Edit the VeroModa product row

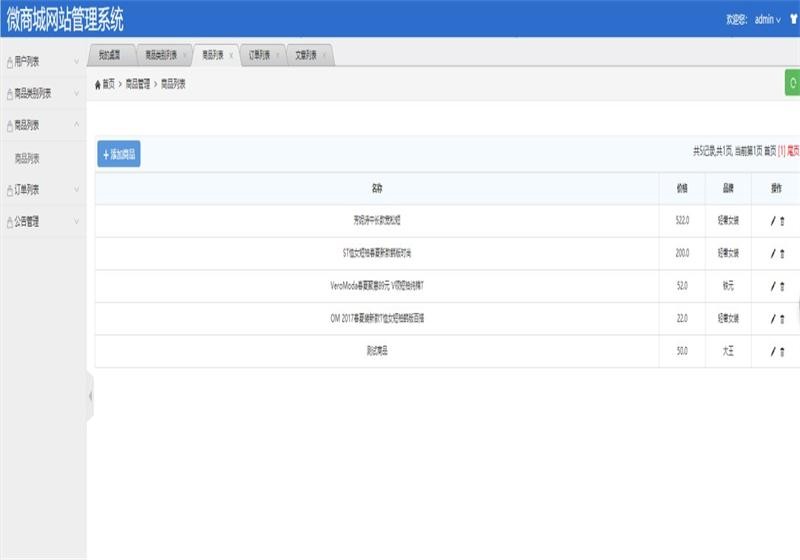(x=771, y=286)
